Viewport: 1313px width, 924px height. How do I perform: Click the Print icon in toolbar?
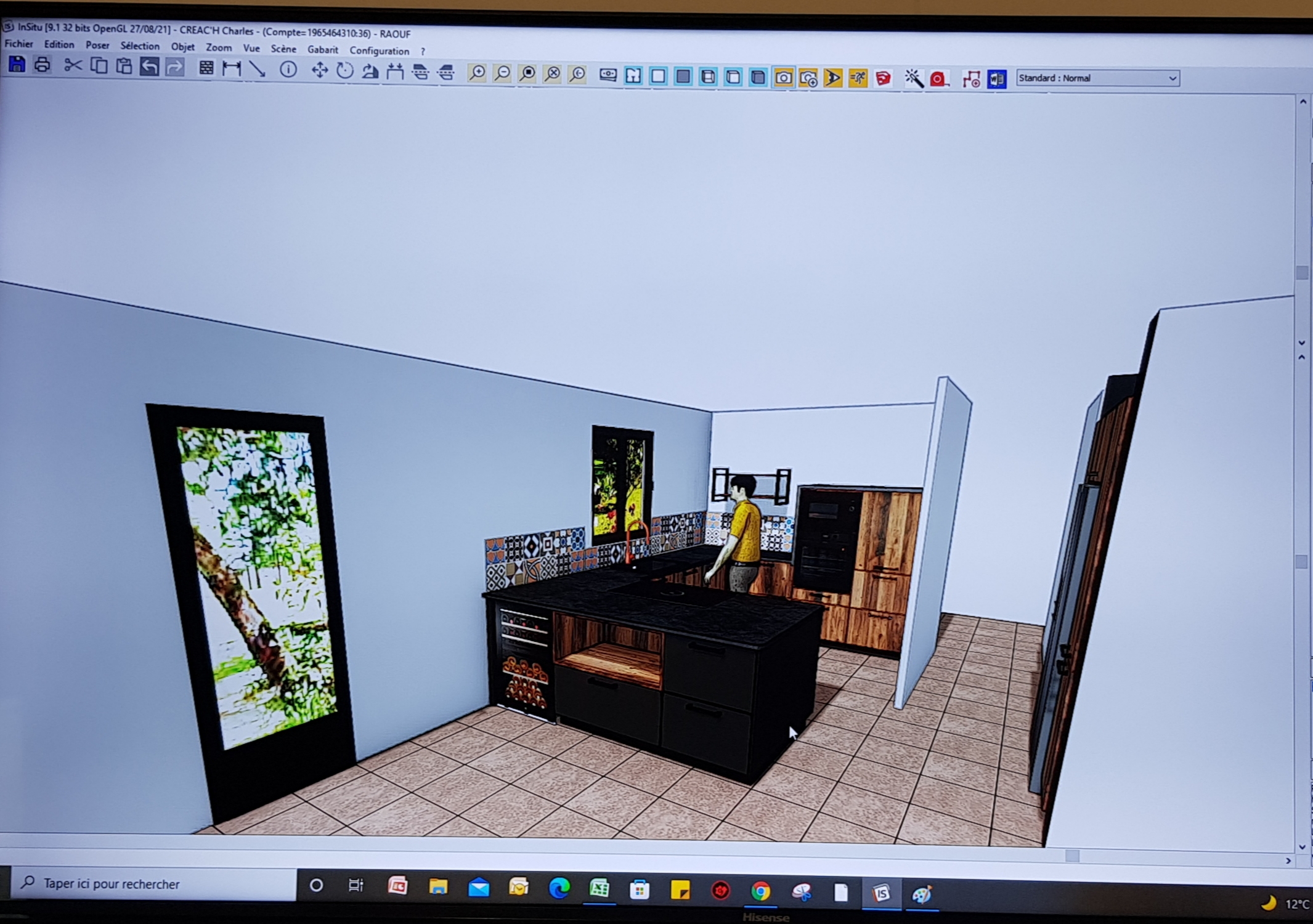click(42, 65)
